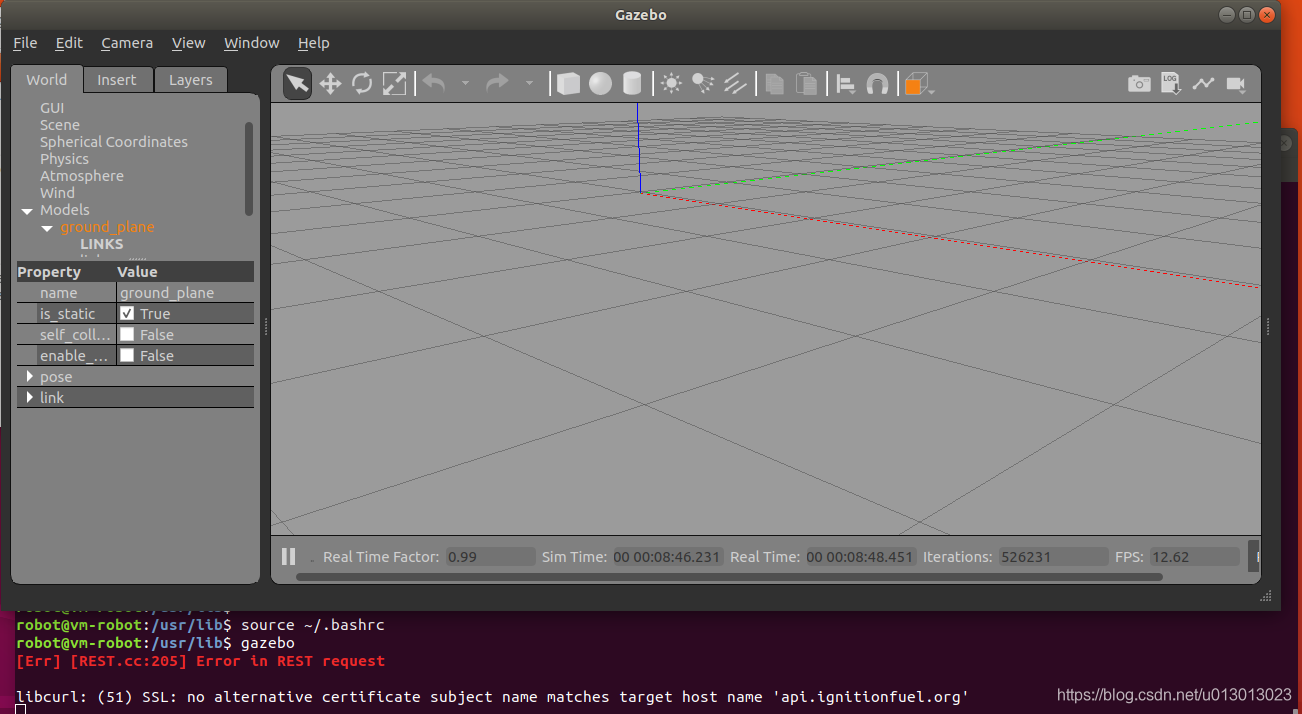
Task: Open the View menu
Action: (188, 43)
